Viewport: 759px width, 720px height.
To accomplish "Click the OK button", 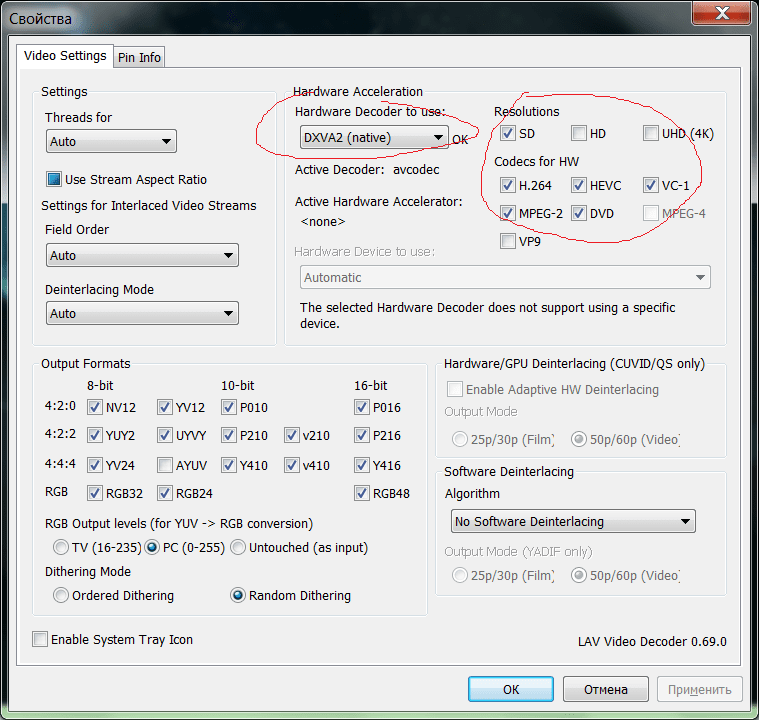I will pos(510,689).
